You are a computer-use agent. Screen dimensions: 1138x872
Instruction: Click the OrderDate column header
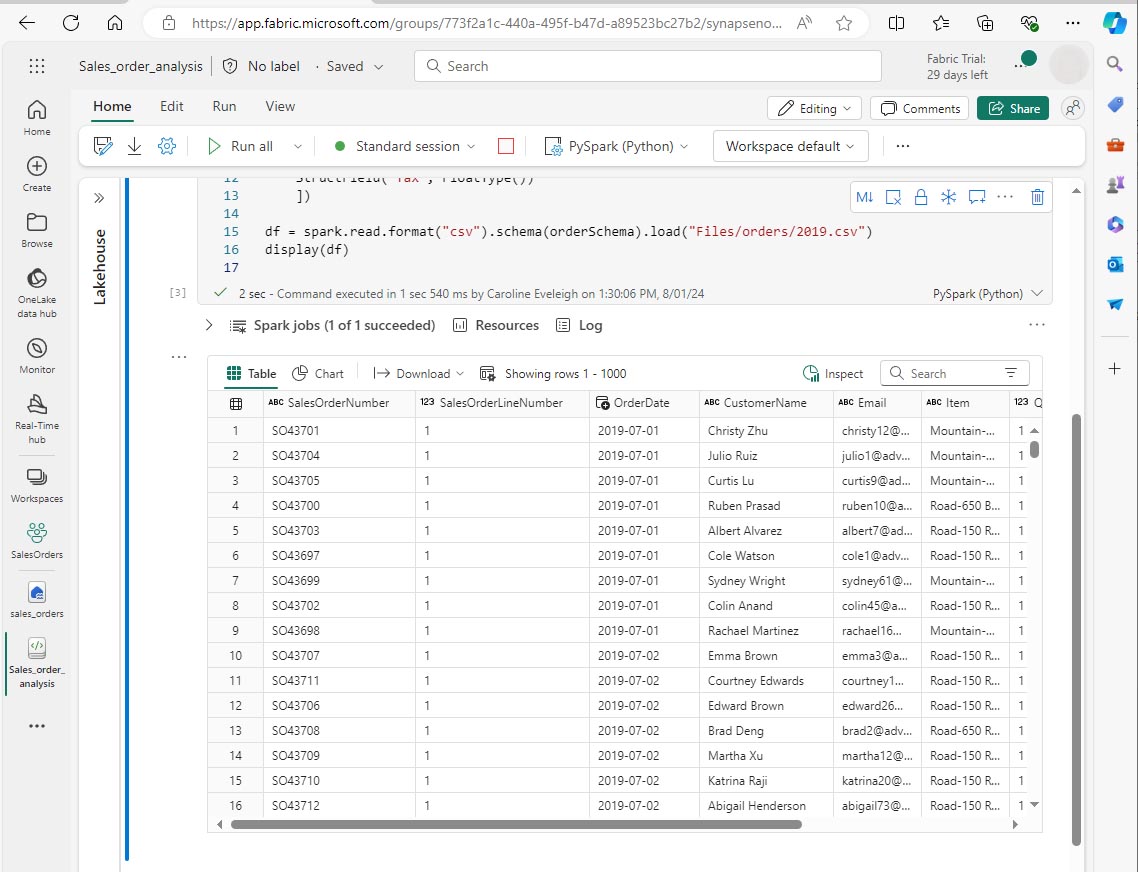[642, 402]
